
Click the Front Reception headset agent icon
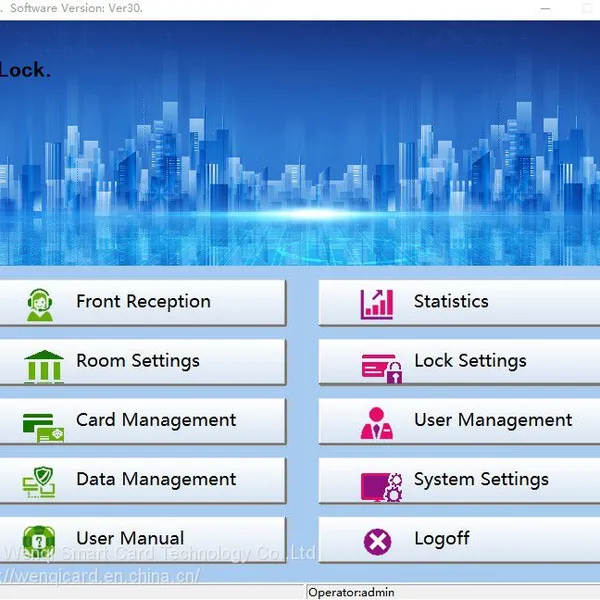(x=40, y=305)
